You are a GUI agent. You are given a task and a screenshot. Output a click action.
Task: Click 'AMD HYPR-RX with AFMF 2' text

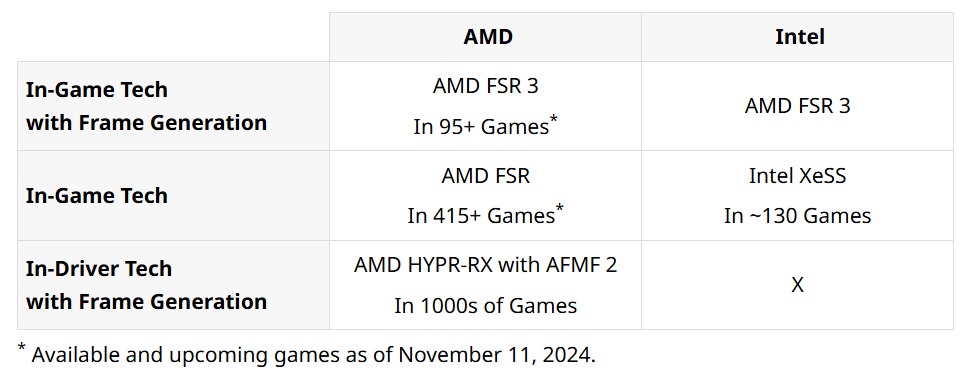point(485,265)
